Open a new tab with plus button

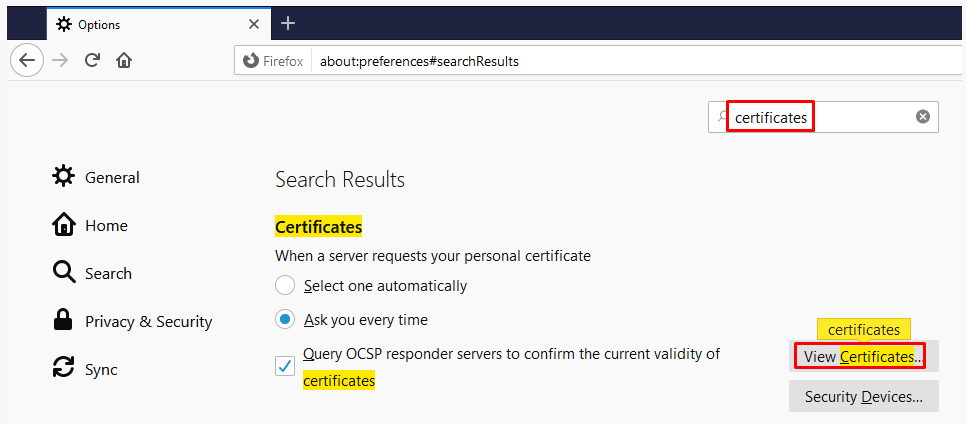point(288,23)
